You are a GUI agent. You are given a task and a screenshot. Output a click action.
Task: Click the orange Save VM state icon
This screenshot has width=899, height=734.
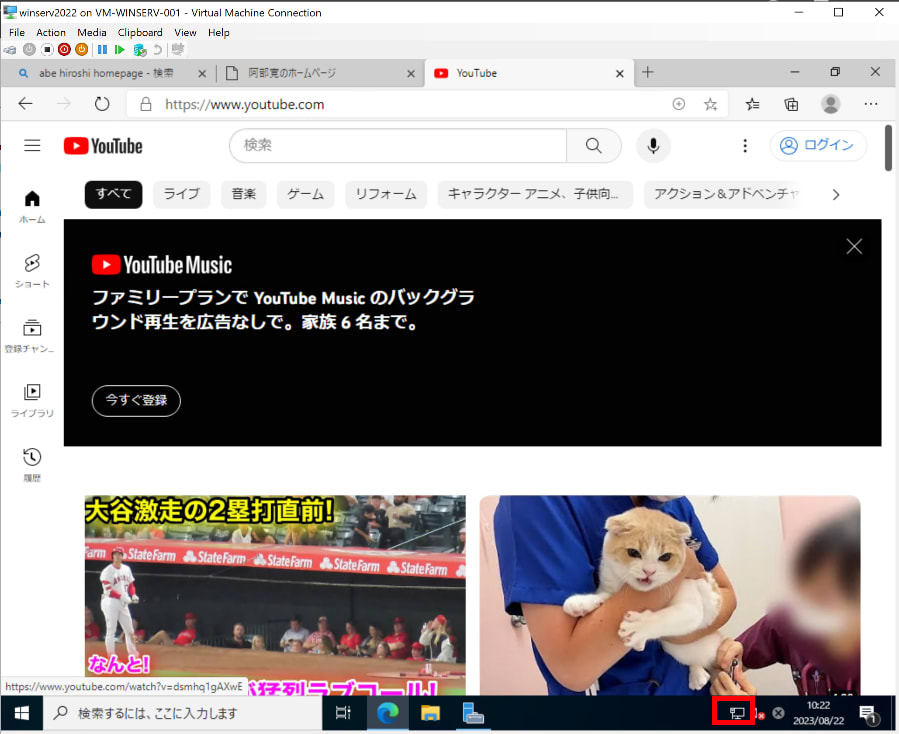tap(82, 50)
